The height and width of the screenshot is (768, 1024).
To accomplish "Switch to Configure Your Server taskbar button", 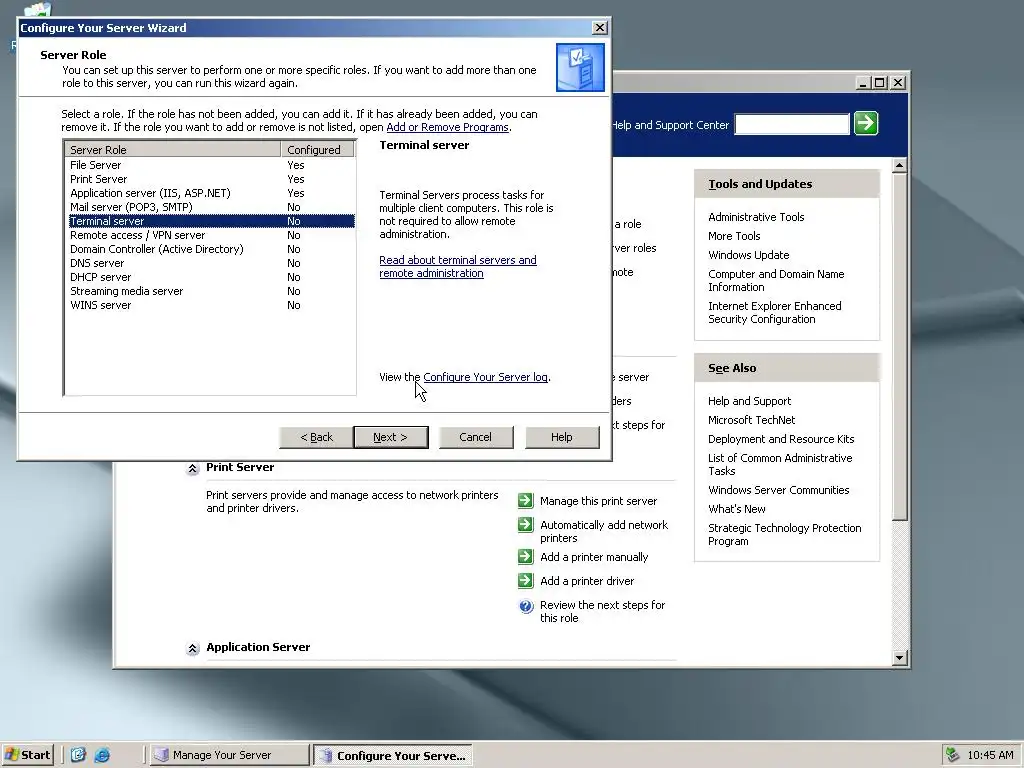I will (392, 756).
